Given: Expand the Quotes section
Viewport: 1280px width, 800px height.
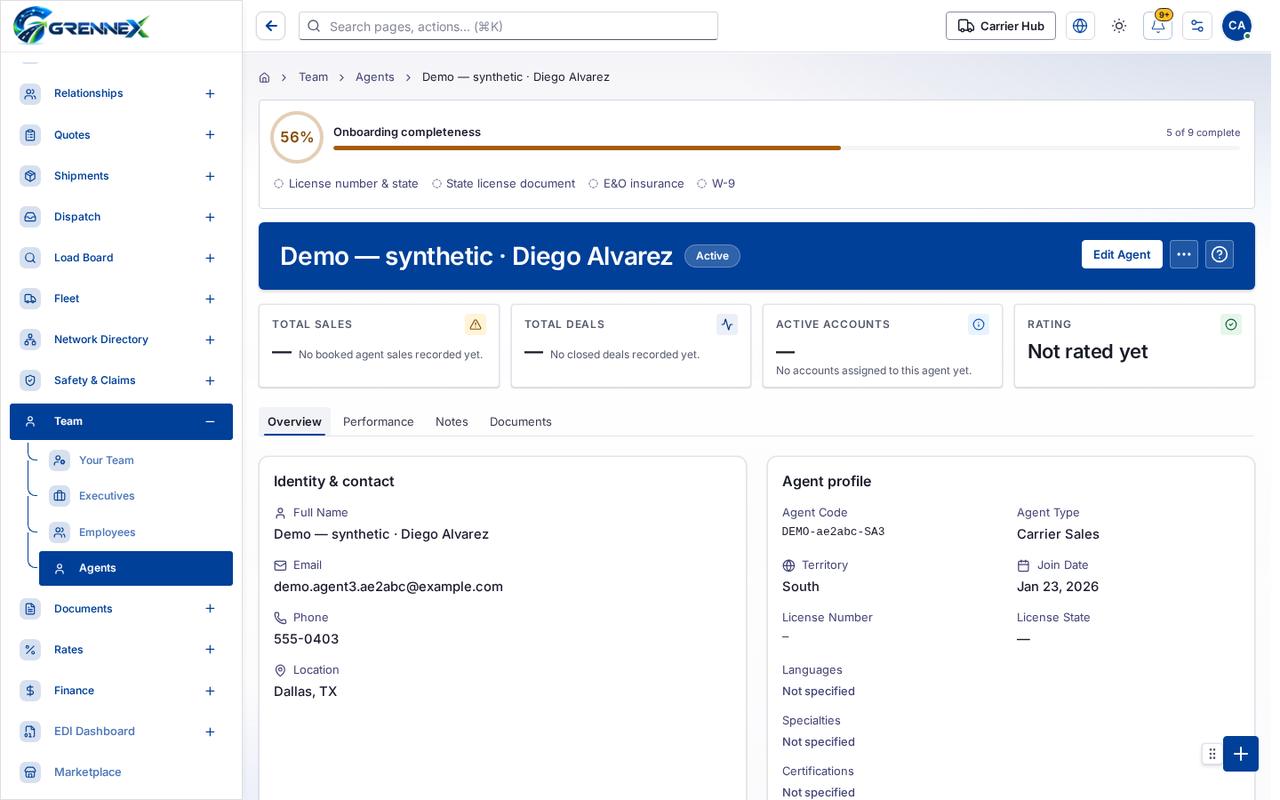Looking at the screenshot, I should point(210,135).
